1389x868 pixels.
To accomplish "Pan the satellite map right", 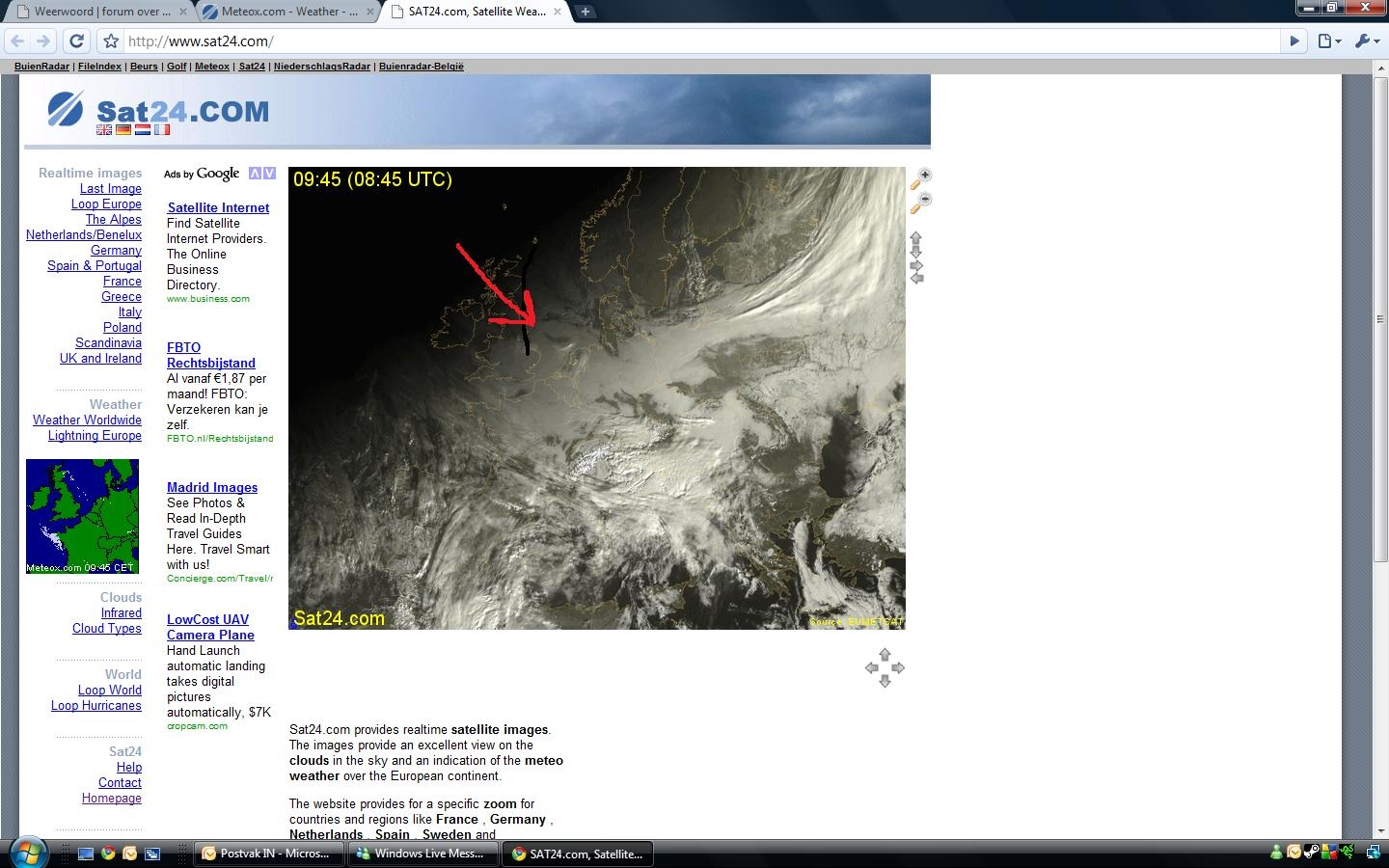I will 916,265.
